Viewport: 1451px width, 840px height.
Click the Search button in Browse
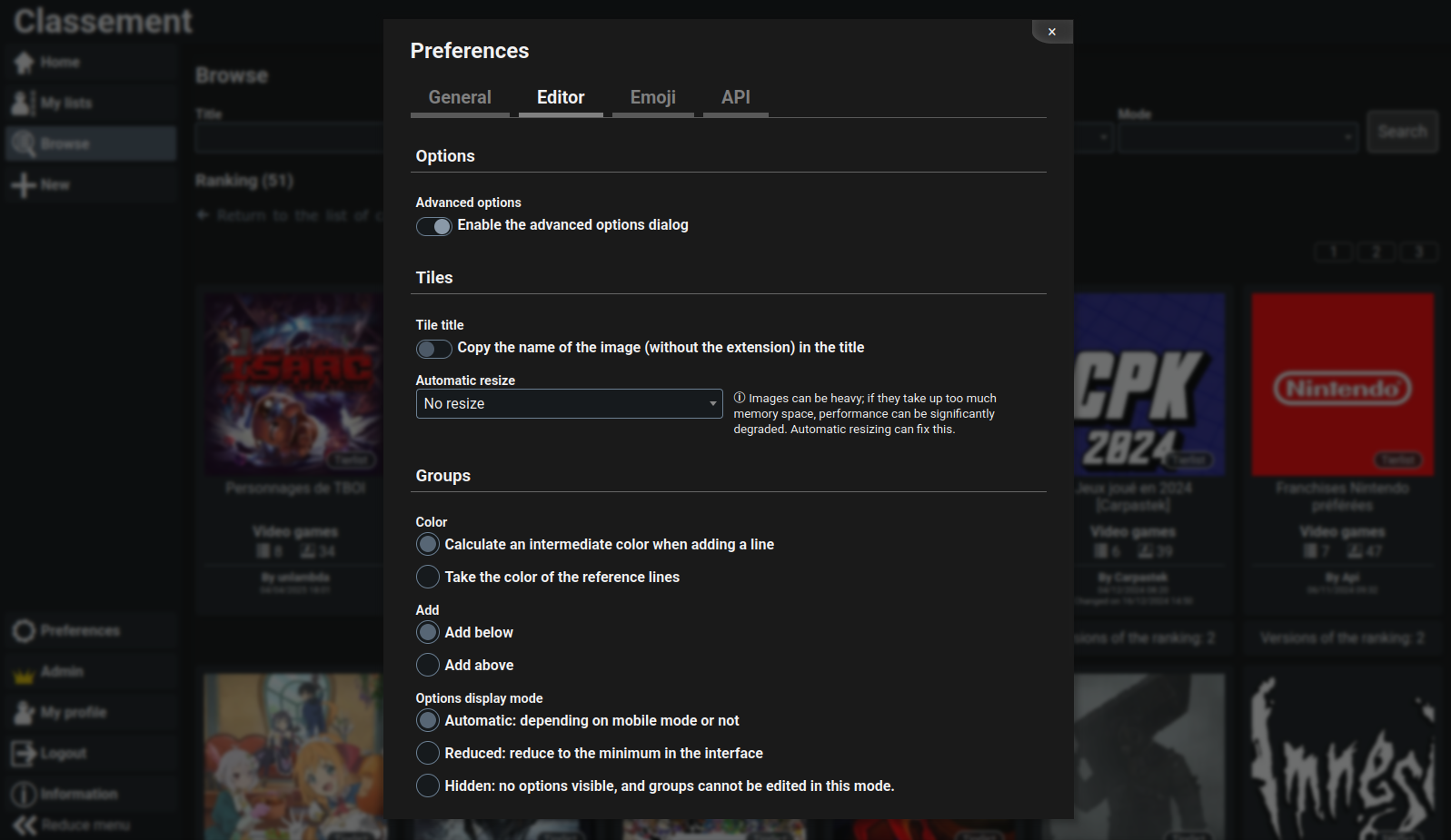click(x=1403, y=132)
